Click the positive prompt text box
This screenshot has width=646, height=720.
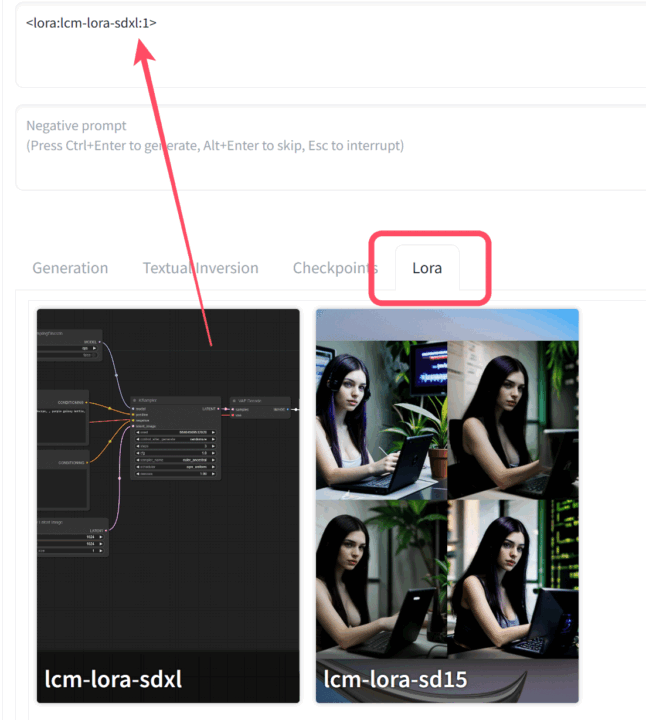(x=331, y=45)
